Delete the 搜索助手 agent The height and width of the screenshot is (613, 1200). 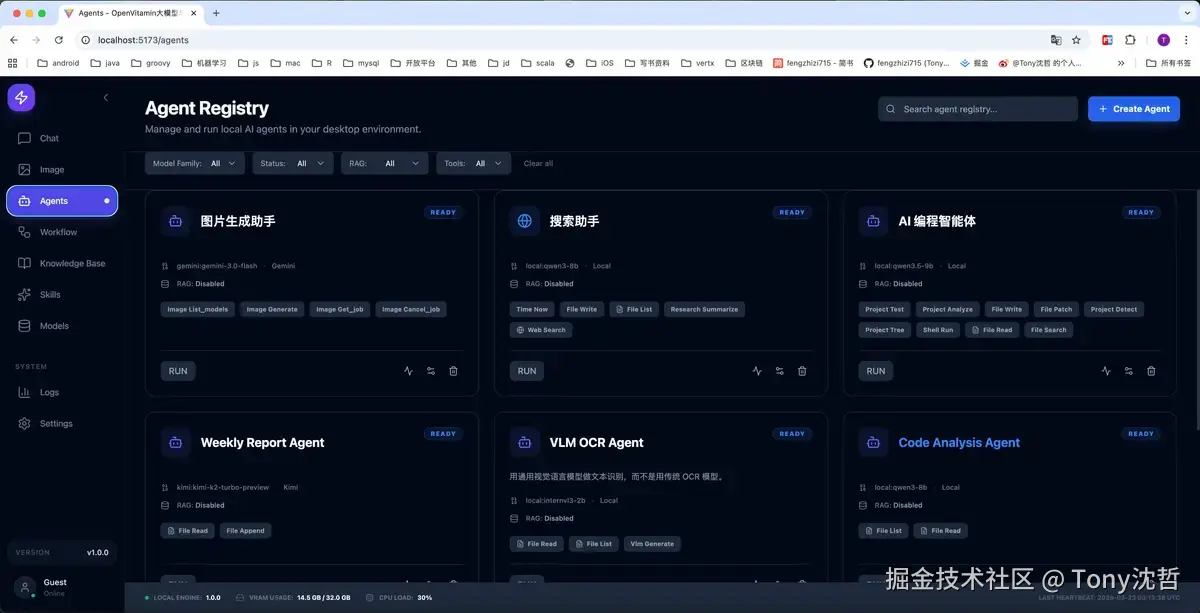click(802, 371)
